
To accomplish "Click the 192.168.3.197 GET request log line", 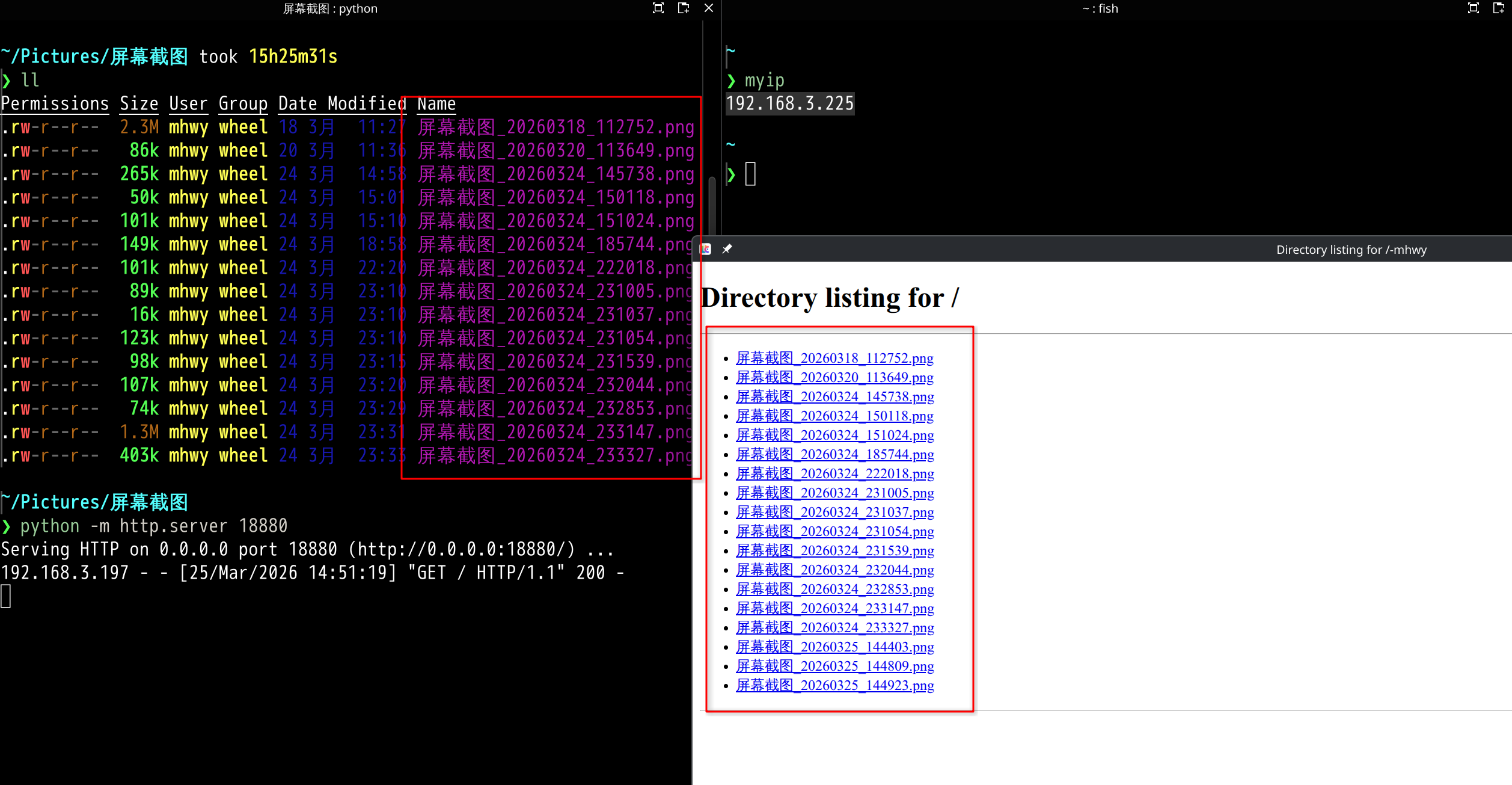I will point(313,573).
